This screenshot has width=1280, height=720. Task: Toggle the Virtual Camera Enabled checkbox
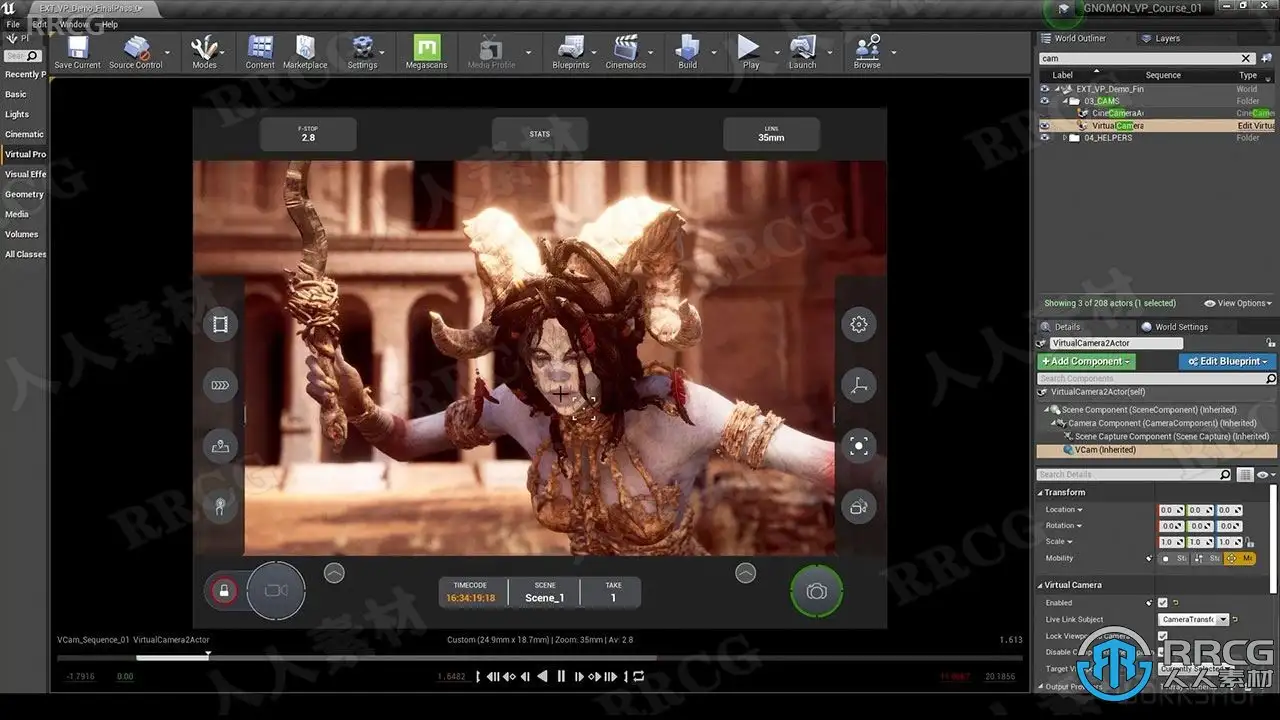click(1162, 603)
